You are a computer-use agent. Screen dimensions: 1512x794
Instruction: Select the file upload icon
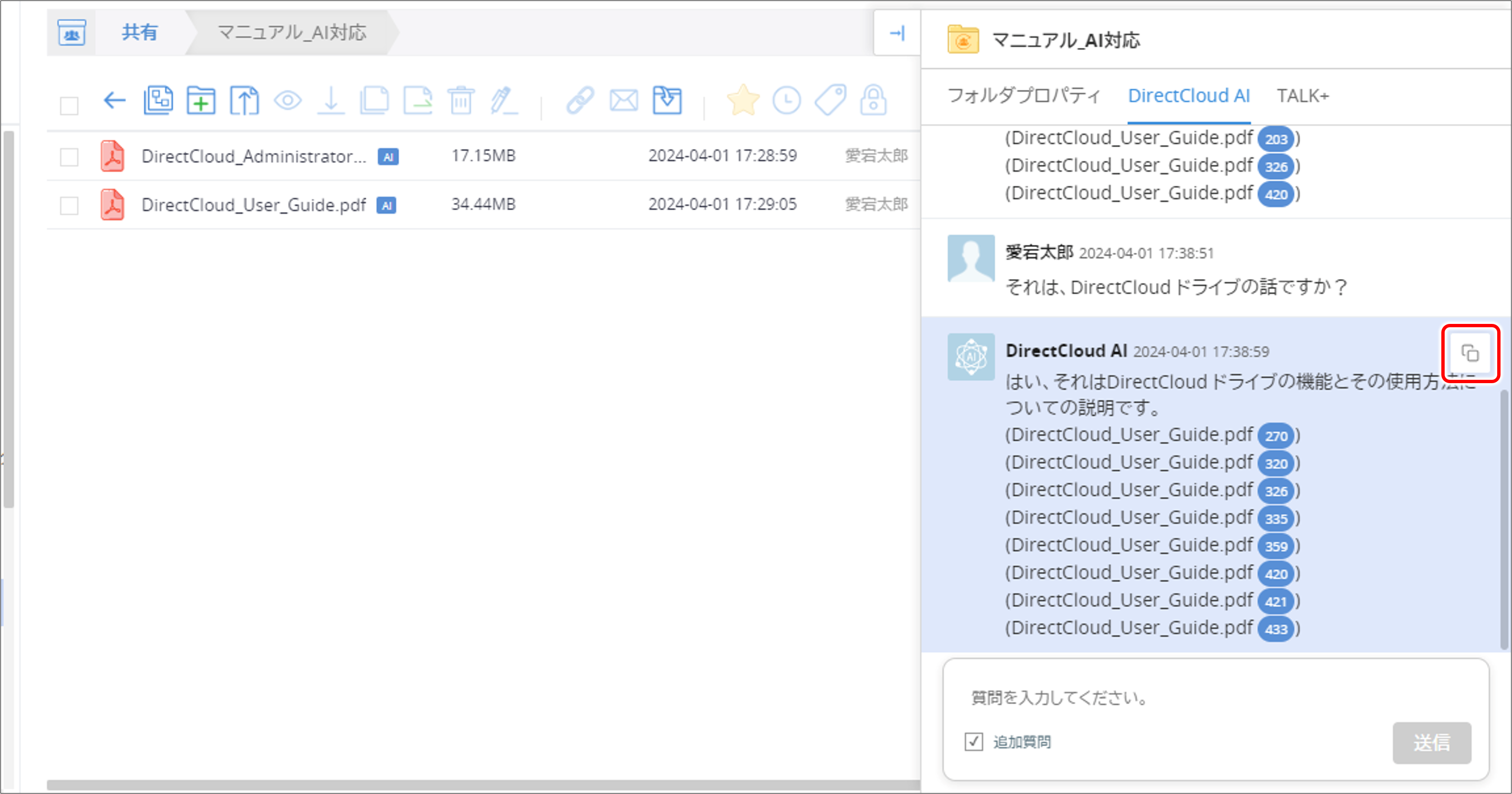[x=244, y=100]
